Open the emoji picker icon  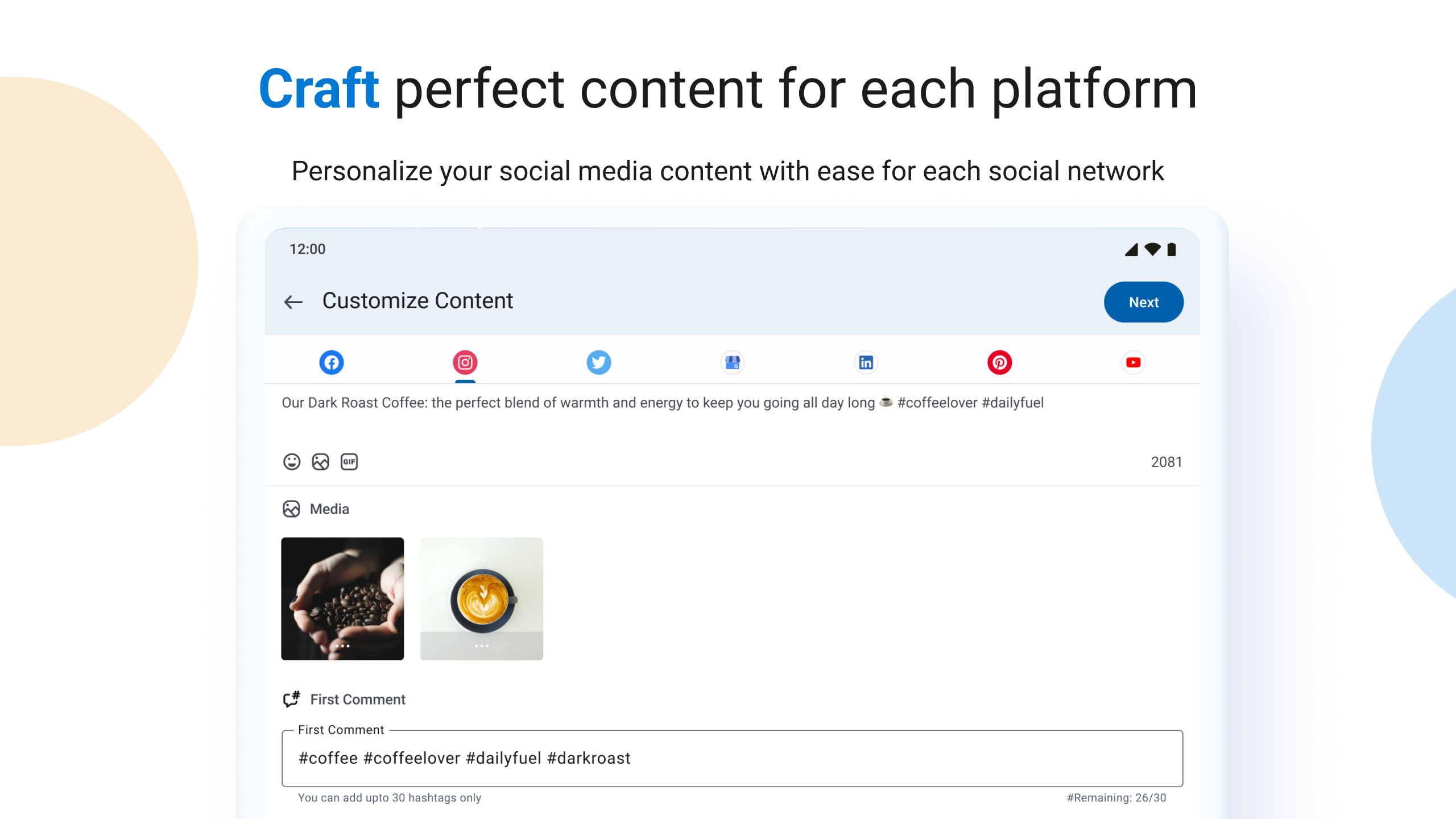pos(292,462)
